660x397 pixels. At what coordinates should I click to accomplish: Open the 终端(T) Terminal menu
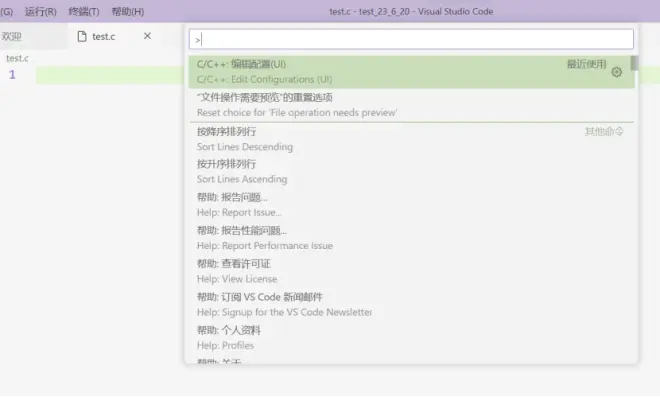pos(84,11)
